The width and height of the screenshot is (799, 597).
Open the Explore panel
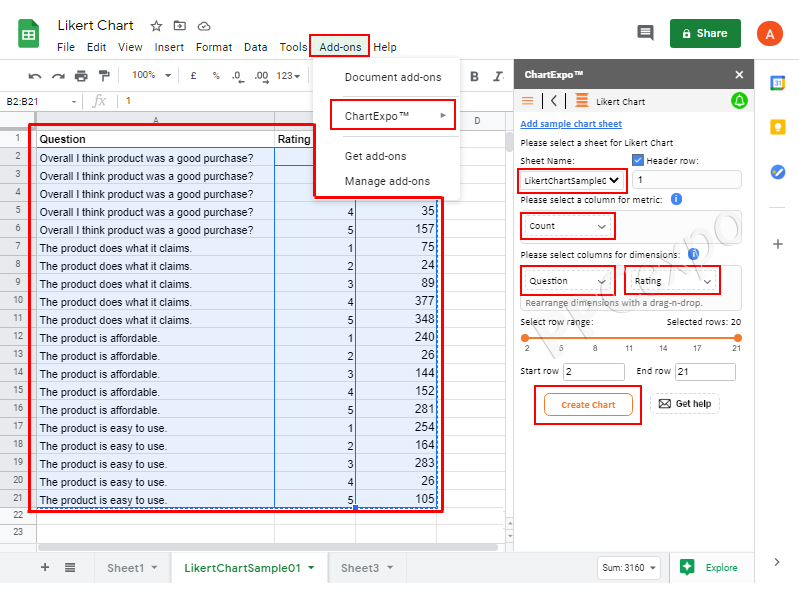pos(709,567)
